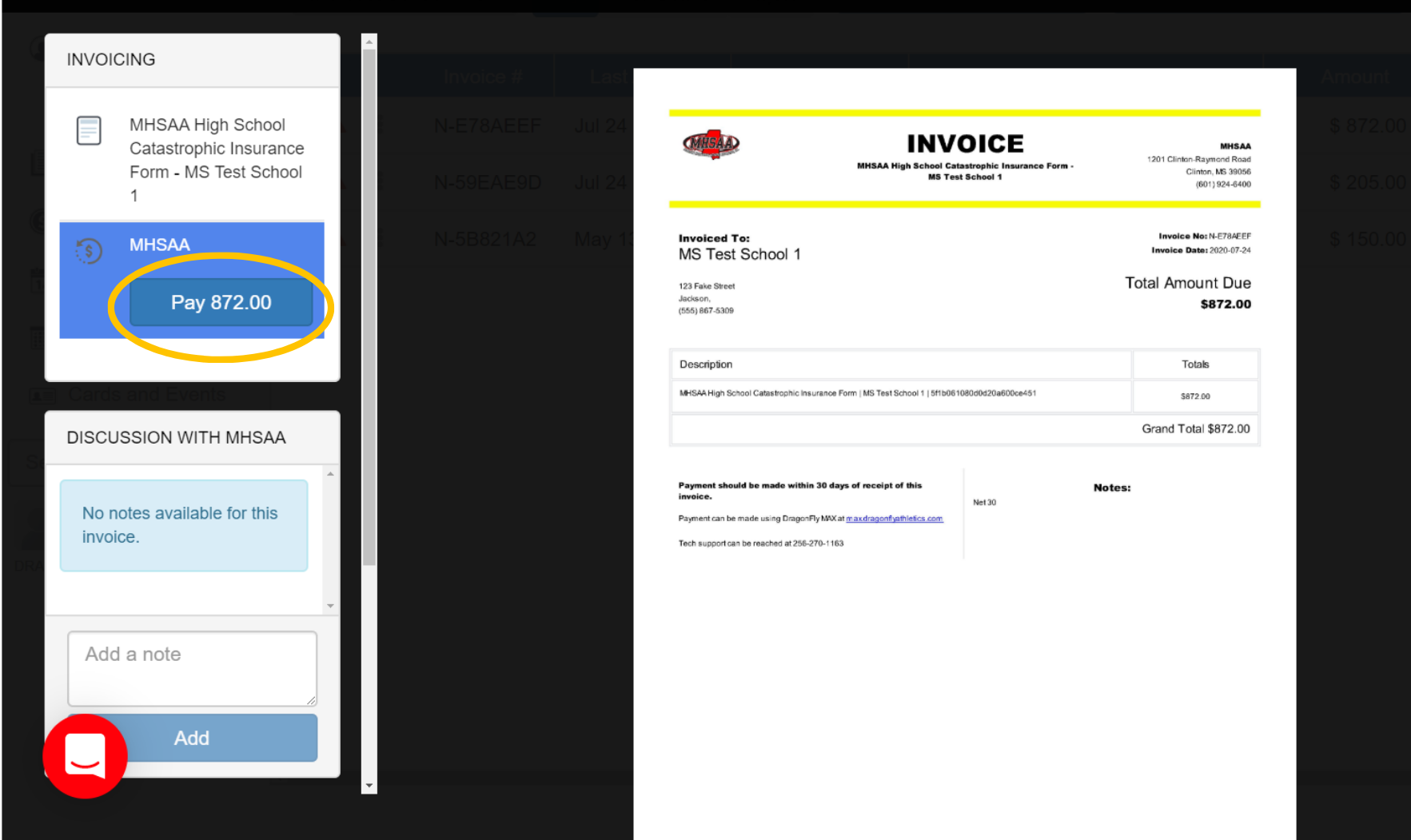
Task: Focus the Add a note text field
Action: 192,668
